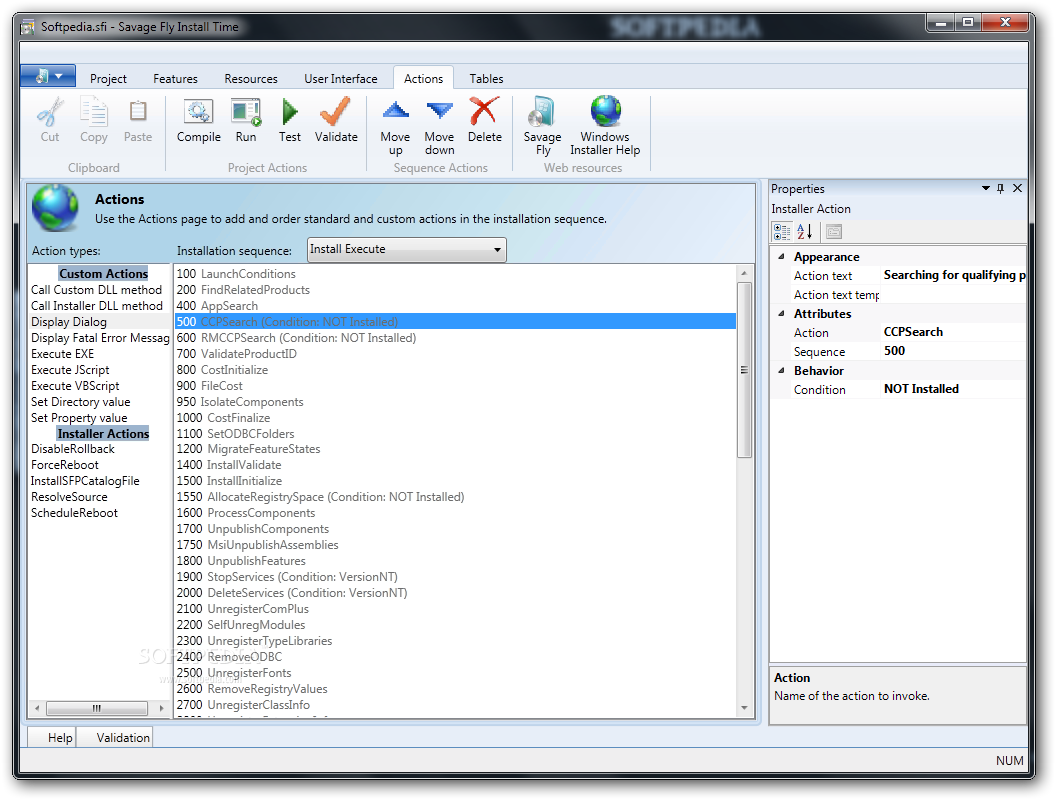
Task: Select Execute JScript action type
Action: coord(70,370)
